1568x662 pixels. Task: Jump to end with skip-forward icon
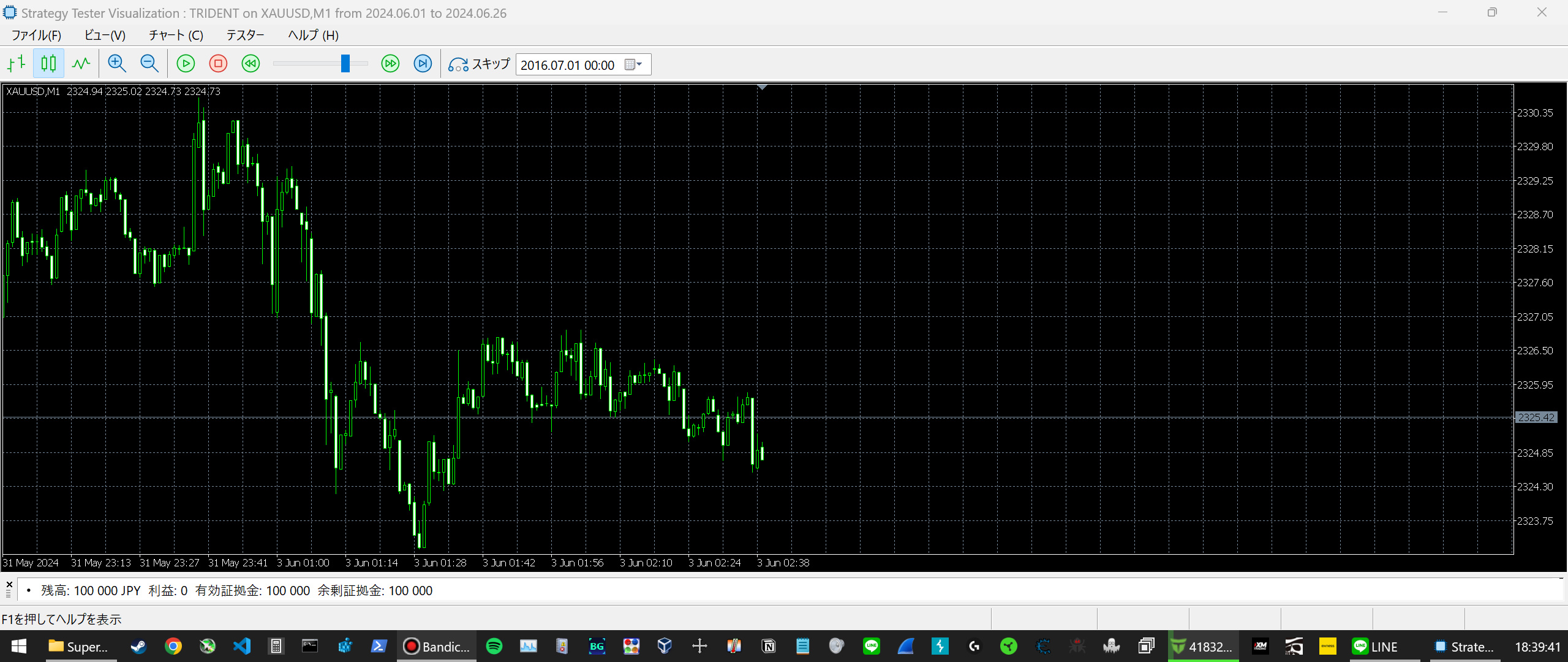pyautogui.click(x=423, y=64)
